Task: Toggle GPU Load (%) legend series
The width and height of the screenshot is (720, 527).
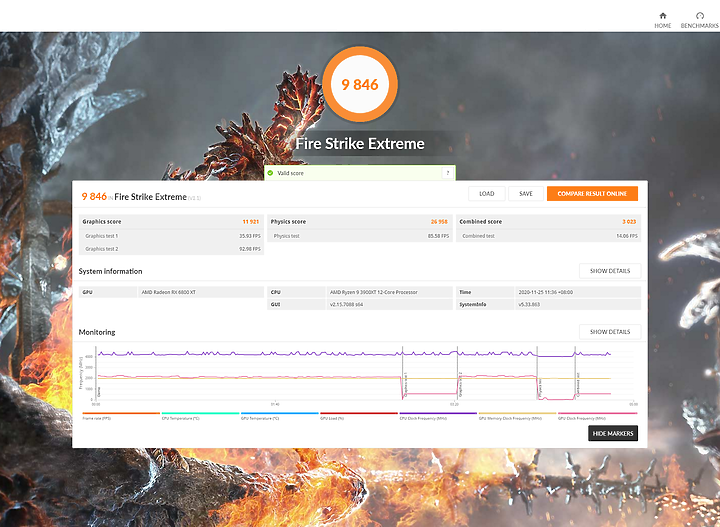Action: click(359, 416)
